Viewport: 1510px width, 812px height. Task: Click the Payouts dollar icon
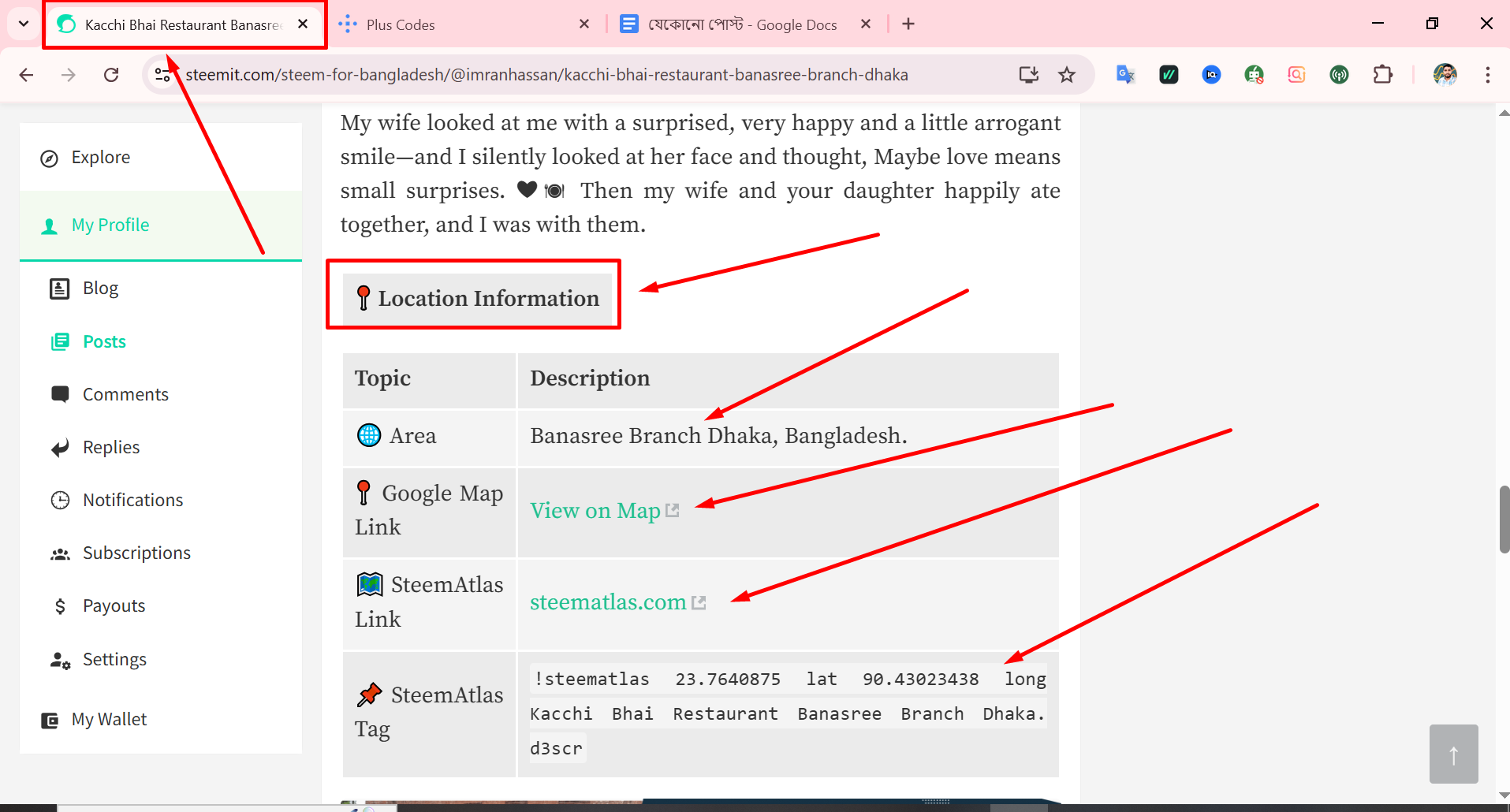[60, 606]
